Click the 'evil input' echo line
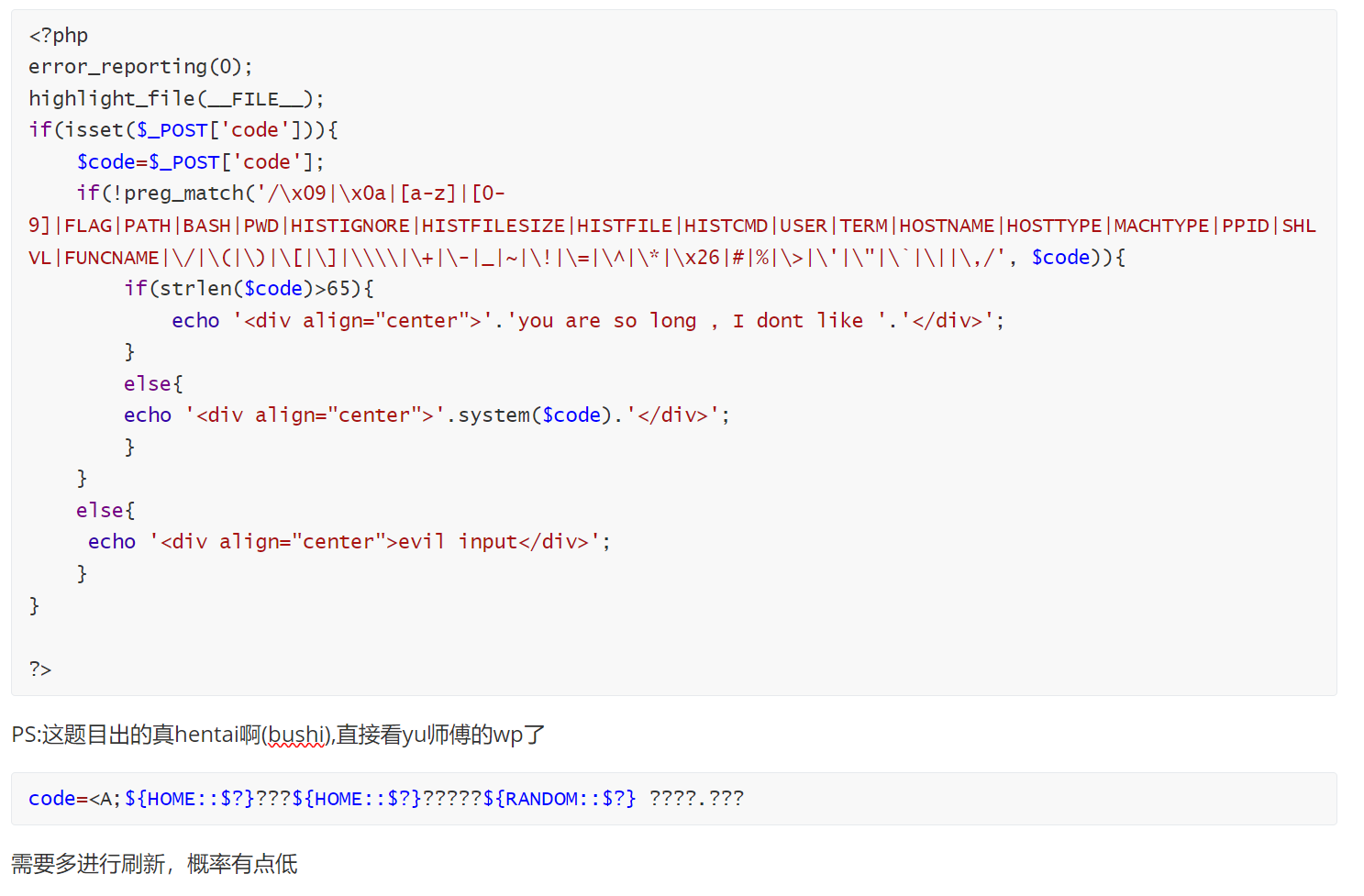This screenshot has height=896, width=1364. click(x=349, y=542)
